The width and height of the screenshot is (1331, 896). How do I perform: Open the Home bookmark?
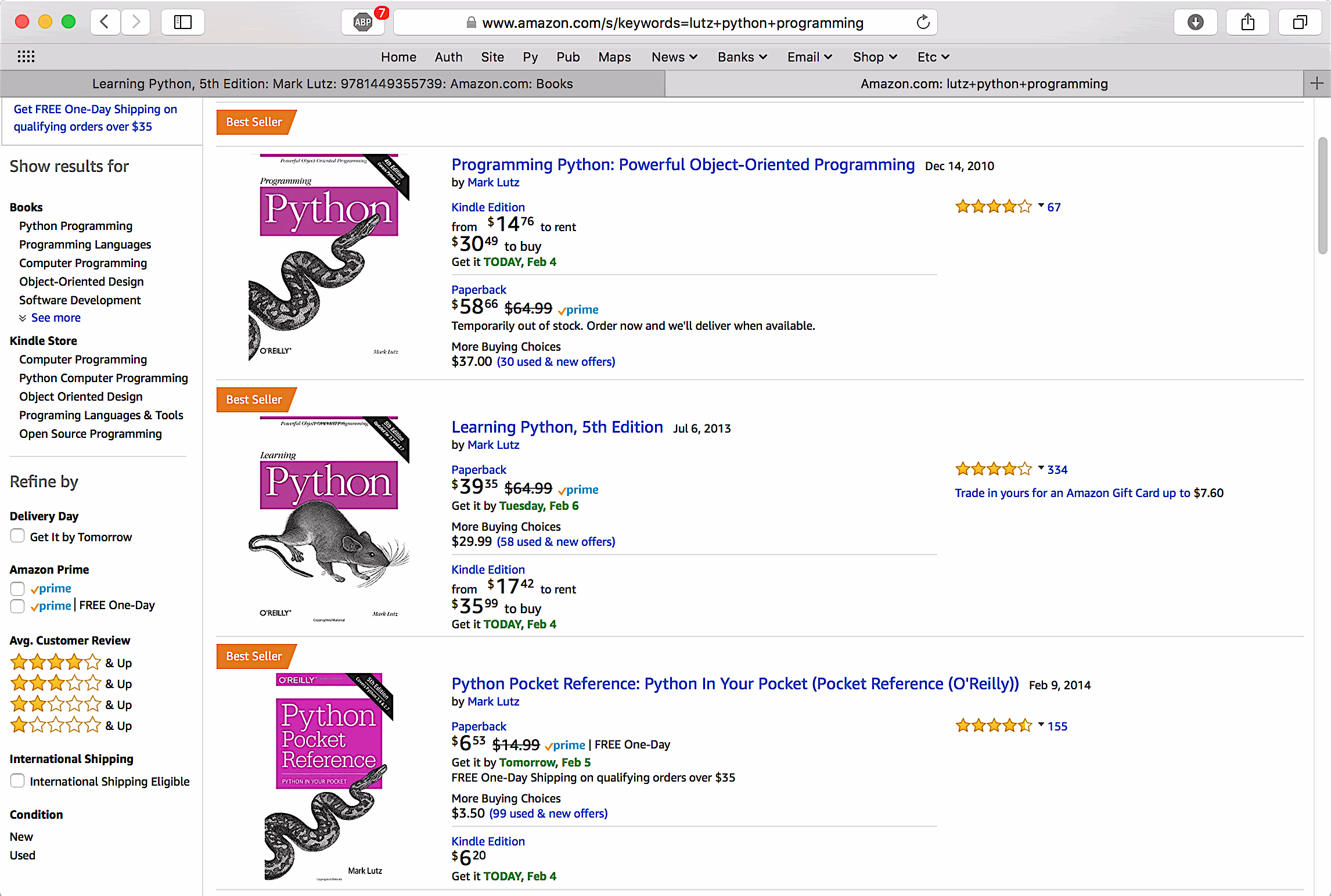398,57
